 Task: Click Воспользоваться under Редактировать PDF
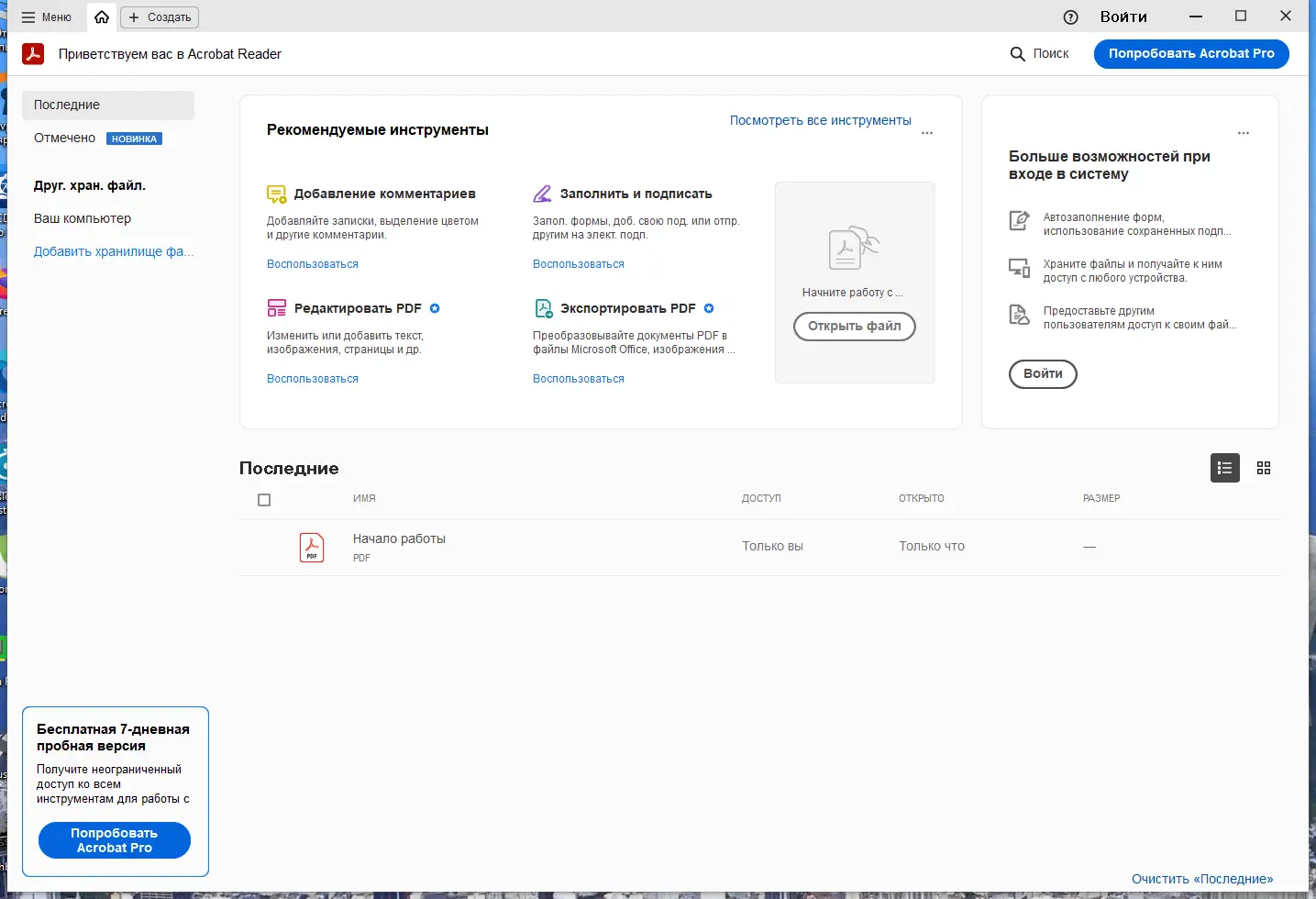click(313, 379)
